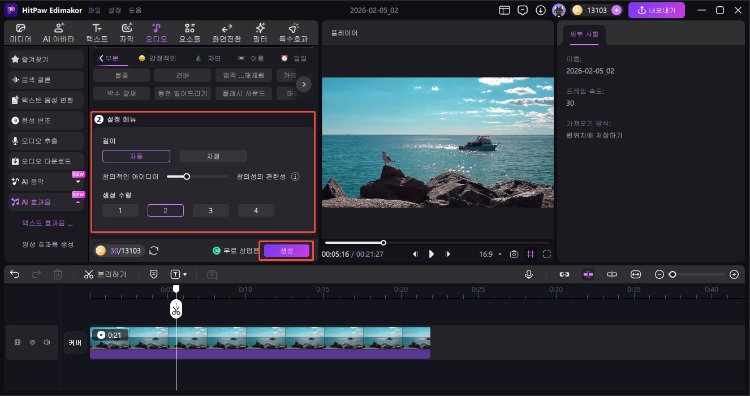Set generation quantity to 1

(x=120, y=210)
